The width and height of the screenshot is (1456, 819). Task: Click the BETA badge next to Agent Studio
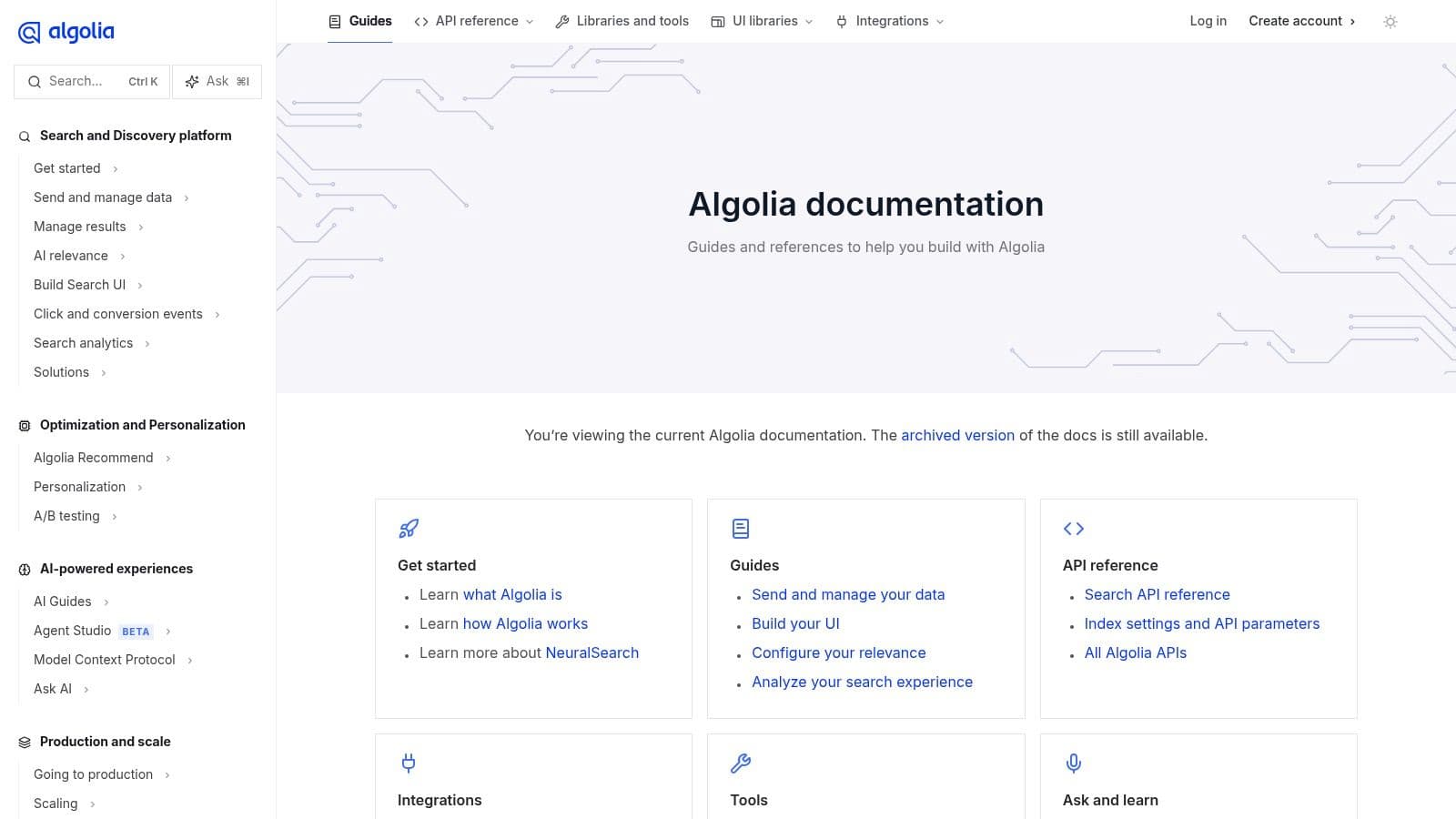[x=136, y=631]
